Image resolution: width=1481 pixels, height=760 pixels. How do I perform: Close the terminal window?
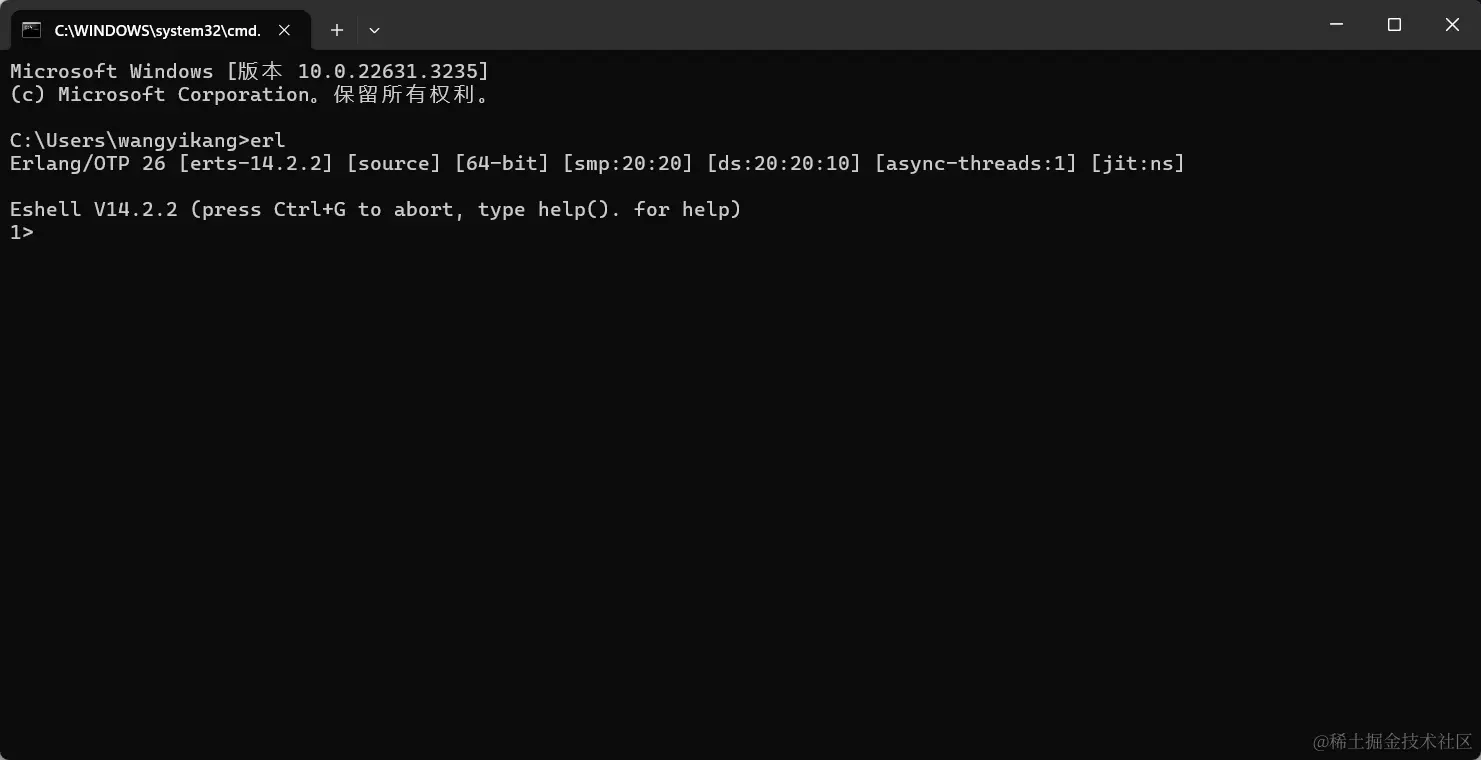(x=1452, y=25)
